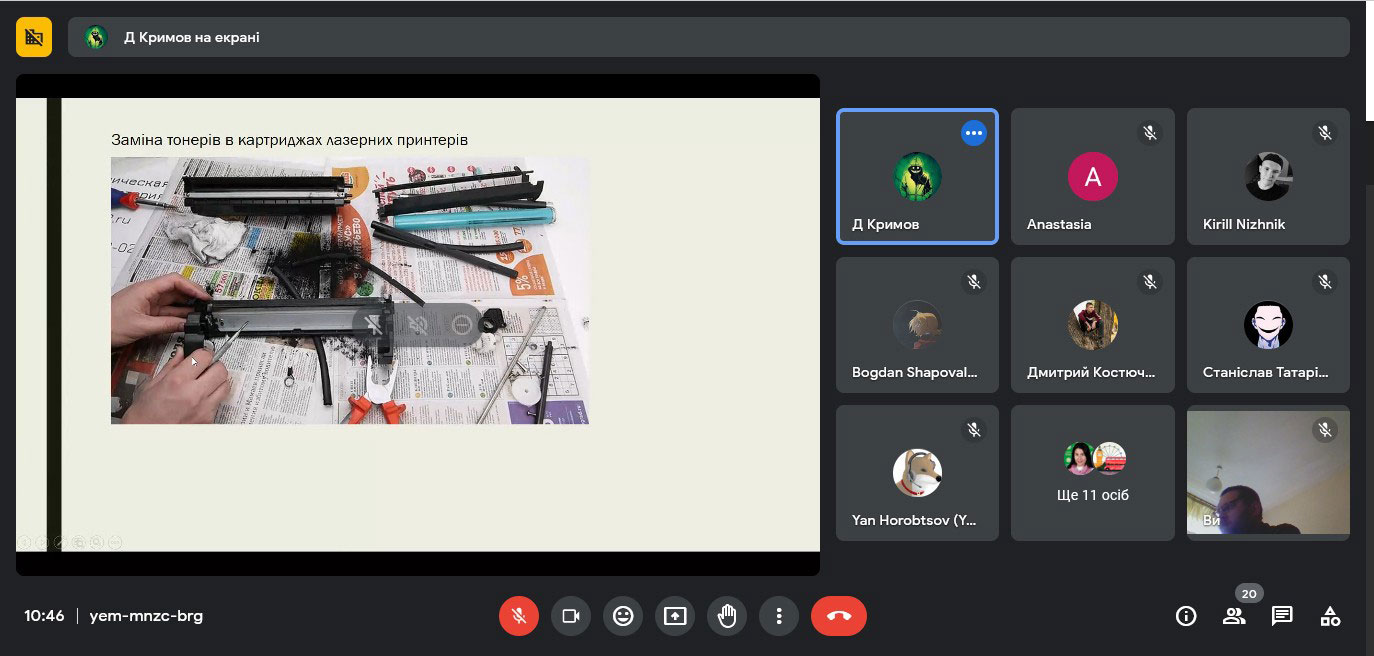Click Д Кримов green hooded avatar in the tile

pyautogui.click(x=917, y=177)
